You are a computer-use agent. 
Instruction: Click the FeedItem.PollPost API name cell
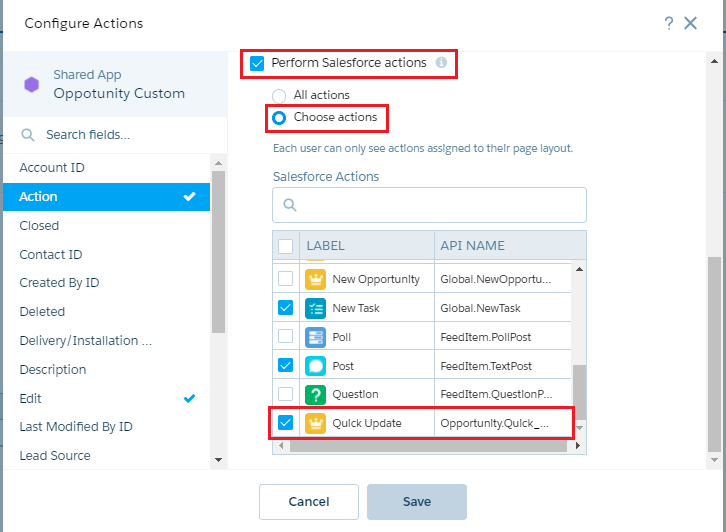coord(503,337)
